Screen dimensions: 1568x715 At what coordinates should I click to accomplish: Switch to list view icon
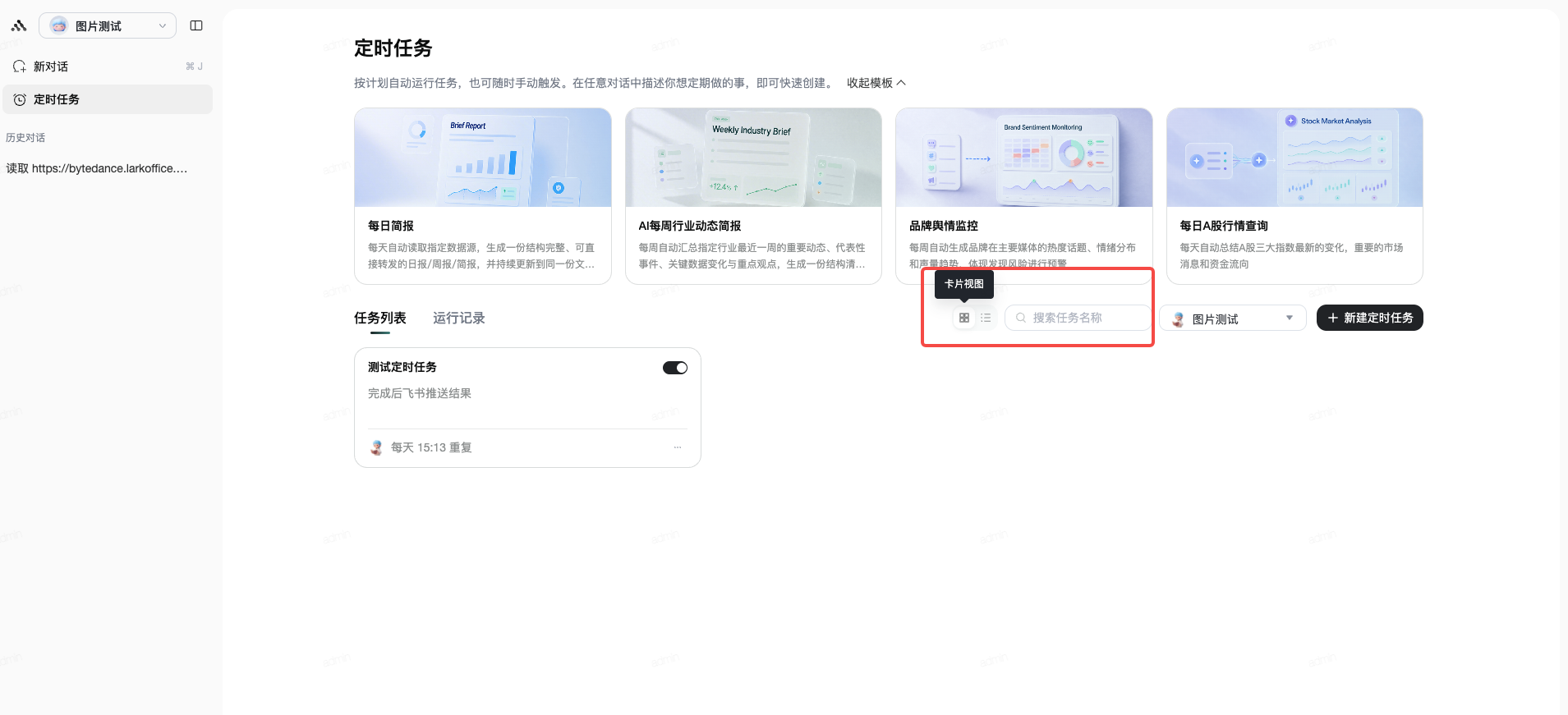coord(986,318)
